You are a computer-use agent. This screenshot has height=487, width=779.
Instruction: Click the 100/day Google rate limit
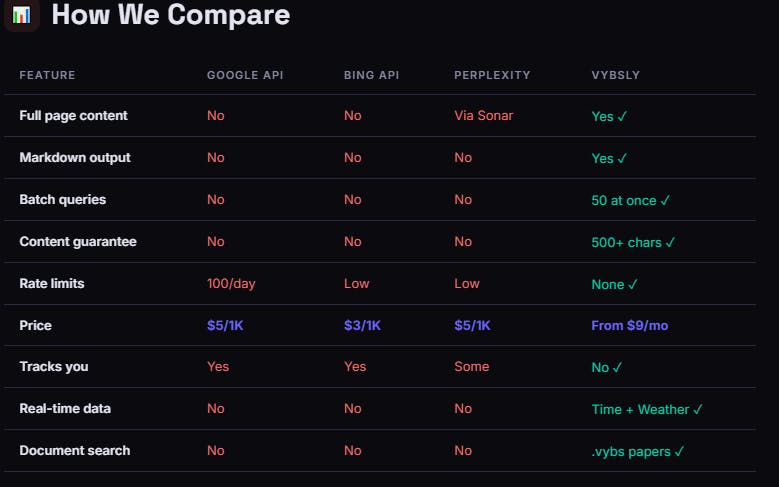click(x=231, y=284)
